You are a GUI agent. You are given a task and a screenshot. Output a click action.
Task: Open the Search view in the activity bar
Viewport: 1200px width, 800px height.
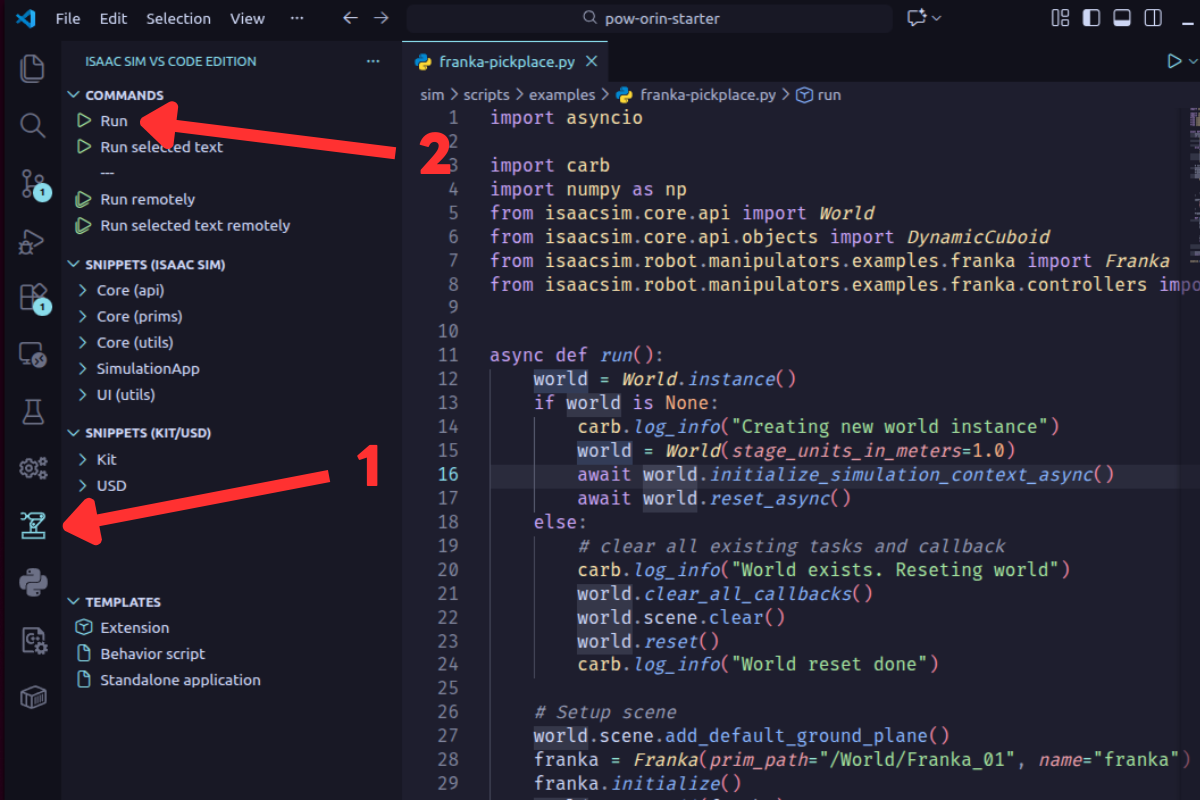click(32, 126)
